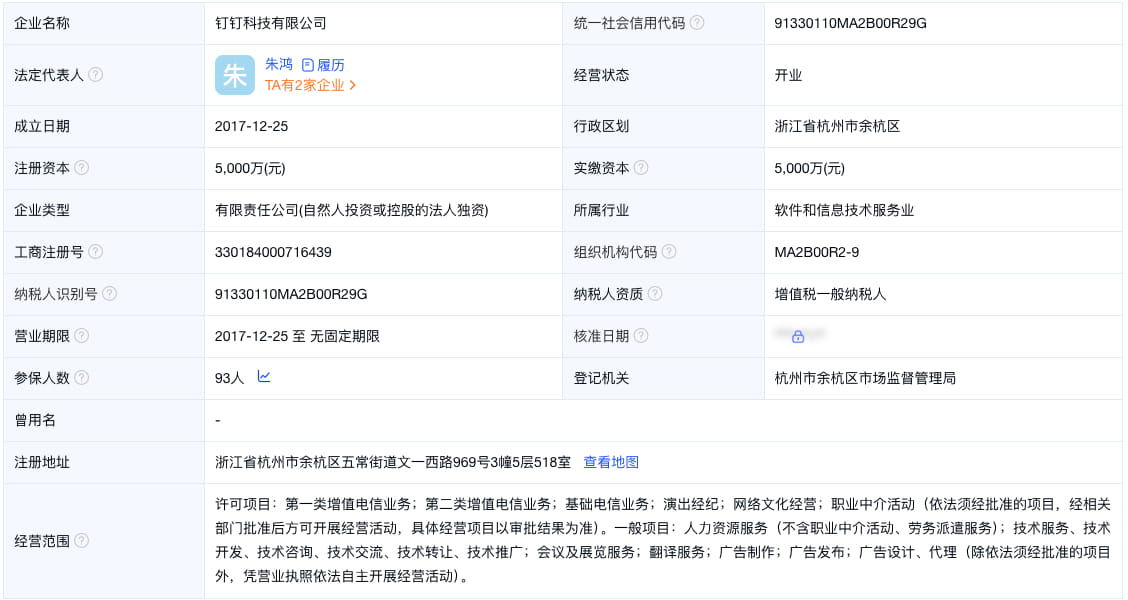The image size is (1128, 600).
Task: Click help icon next to 统一社会信用代码
Action: pos(696,23)
